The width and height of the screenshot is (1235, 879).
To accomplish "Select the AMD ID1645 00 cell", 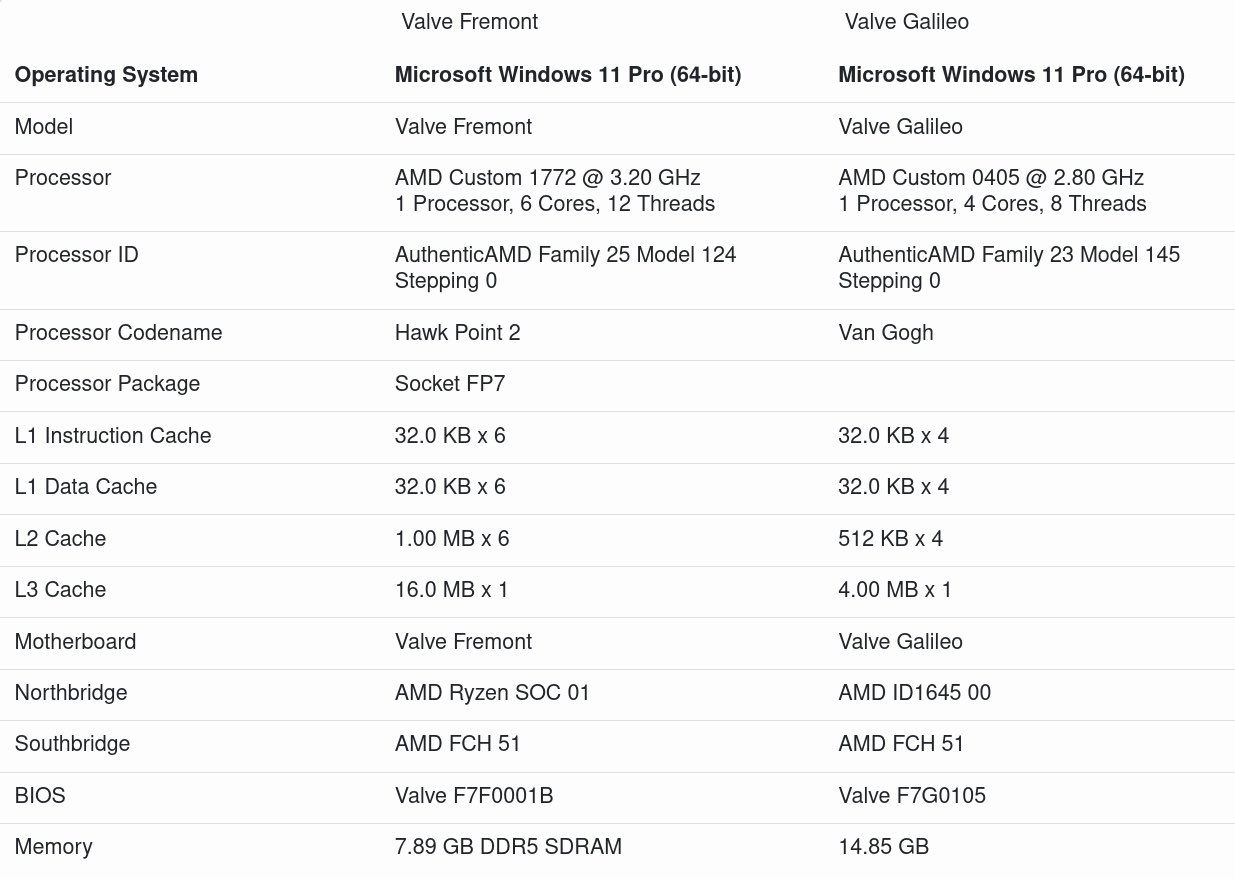I will coord(914,693).
